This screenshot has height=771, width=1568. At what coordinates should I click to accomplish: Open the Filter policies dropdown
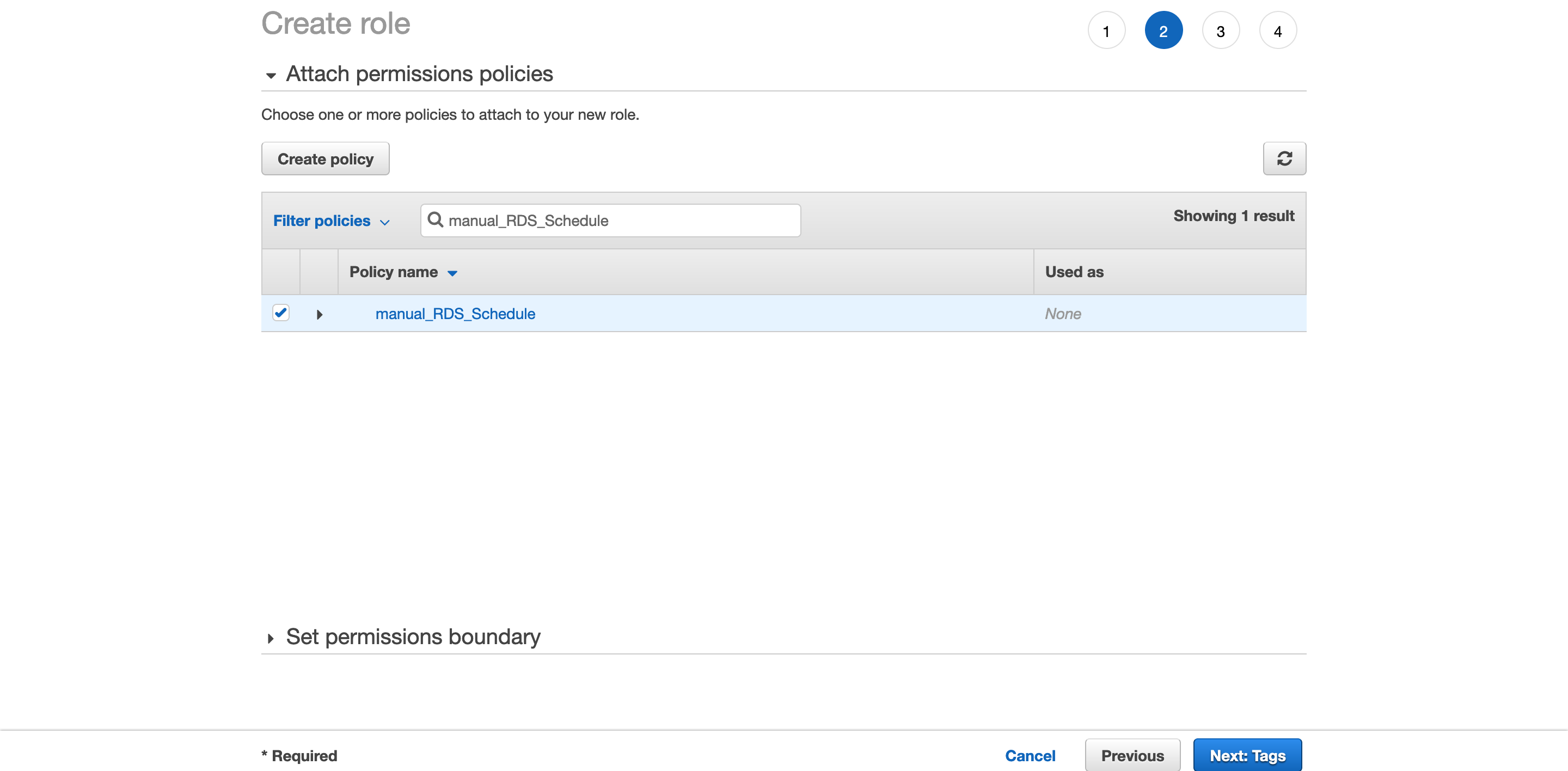tap(331, 221)
